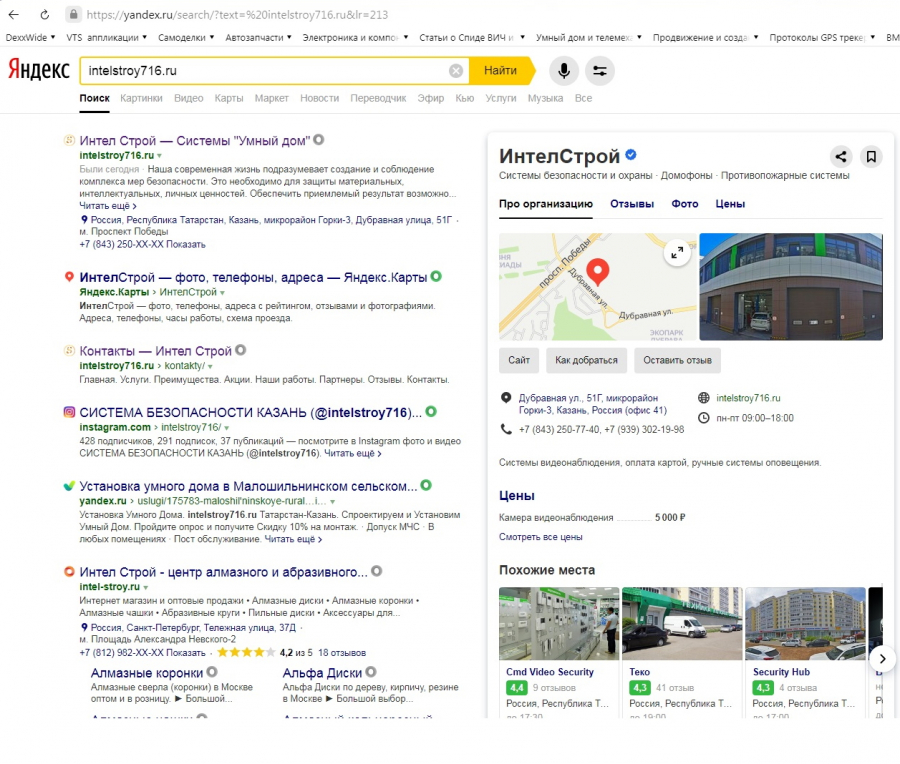This screenshot has height=764, width=900.
Task: Expand the intel-stroy.ru result options arrow
Action: tap(146, 587)
